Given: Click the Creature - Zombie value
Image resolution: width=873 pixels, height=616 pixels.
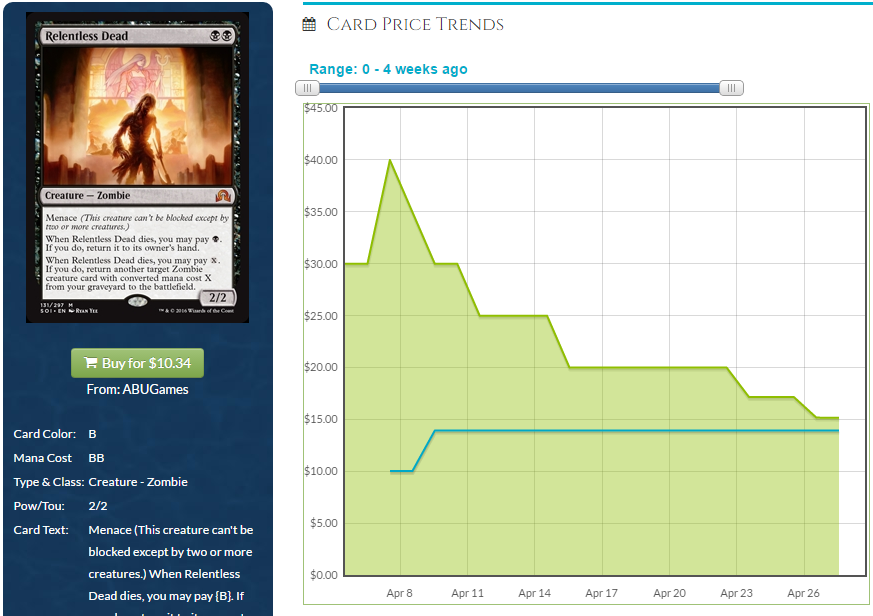Looking at the screenshot, I should click(x=138, y=482).
